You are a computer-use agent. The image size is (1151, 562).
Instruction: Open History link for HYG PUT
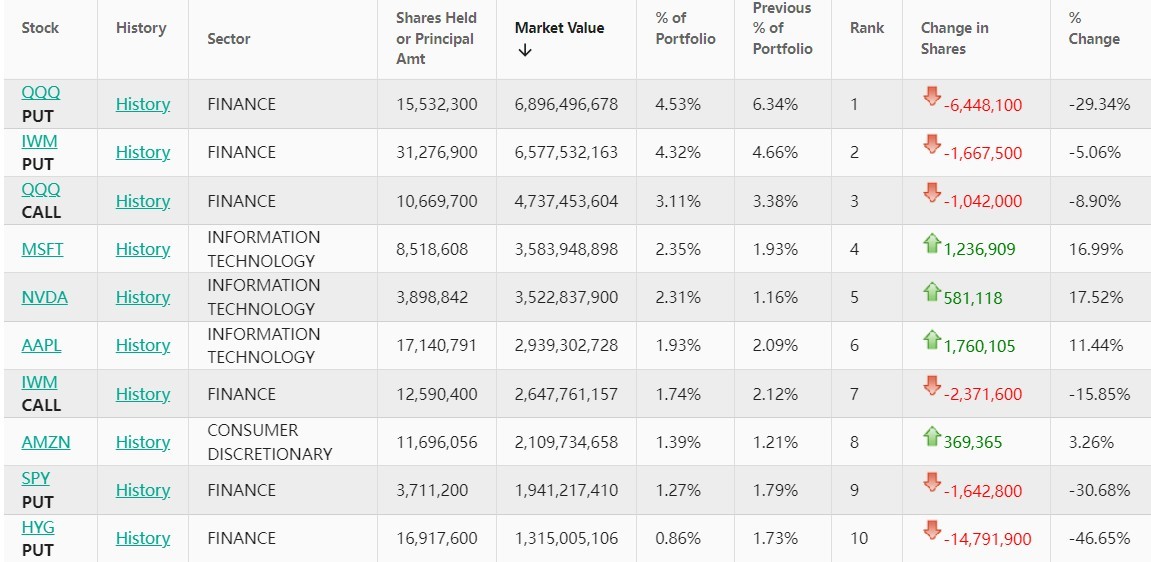[x=143, y=538]
